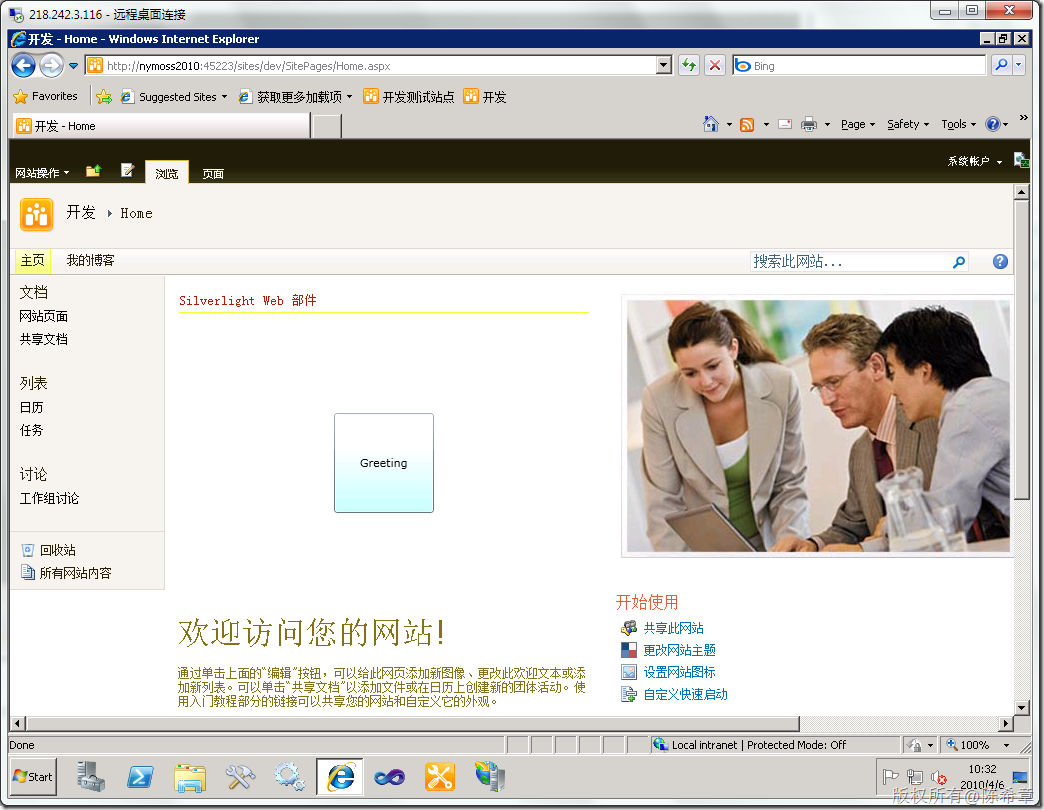Open the recent pages dropdown next to Forward
This screenshot has width=1044, height=810.
click(x=73, y=65)
